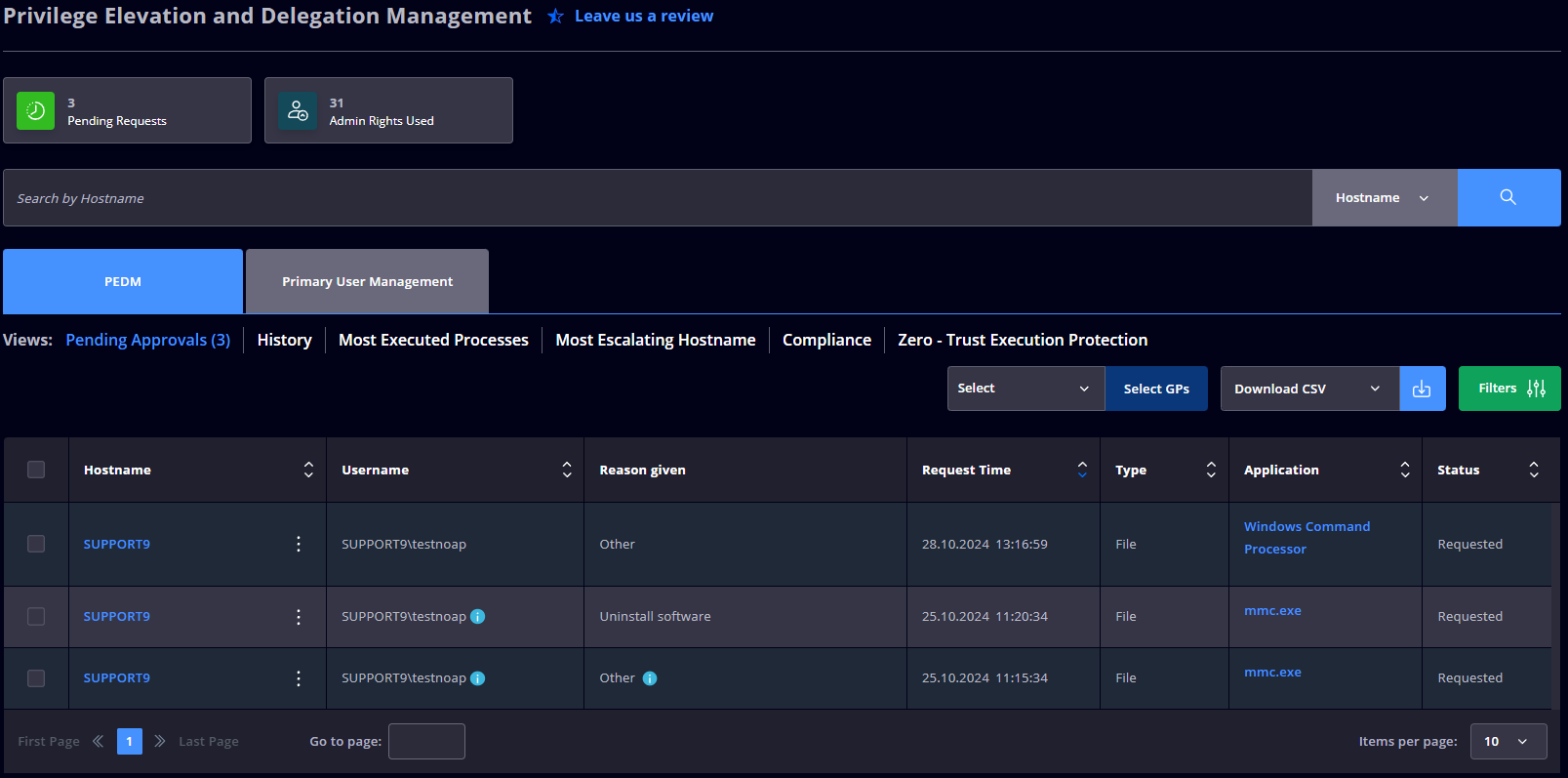Viewport: 1568px width, 778px height.
Task: Open the Select dropdown
Action: pos(1025,389)
